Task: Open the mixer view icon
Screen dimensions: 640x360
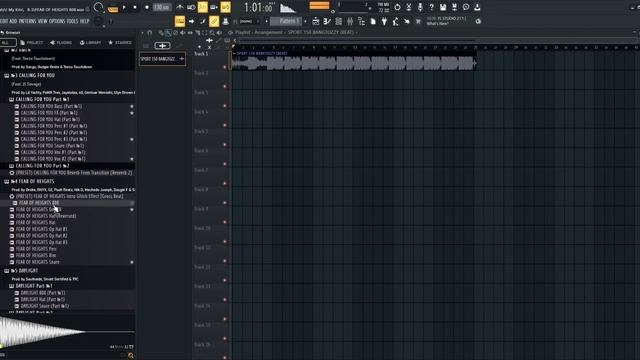Action: [x=350, y=21]
